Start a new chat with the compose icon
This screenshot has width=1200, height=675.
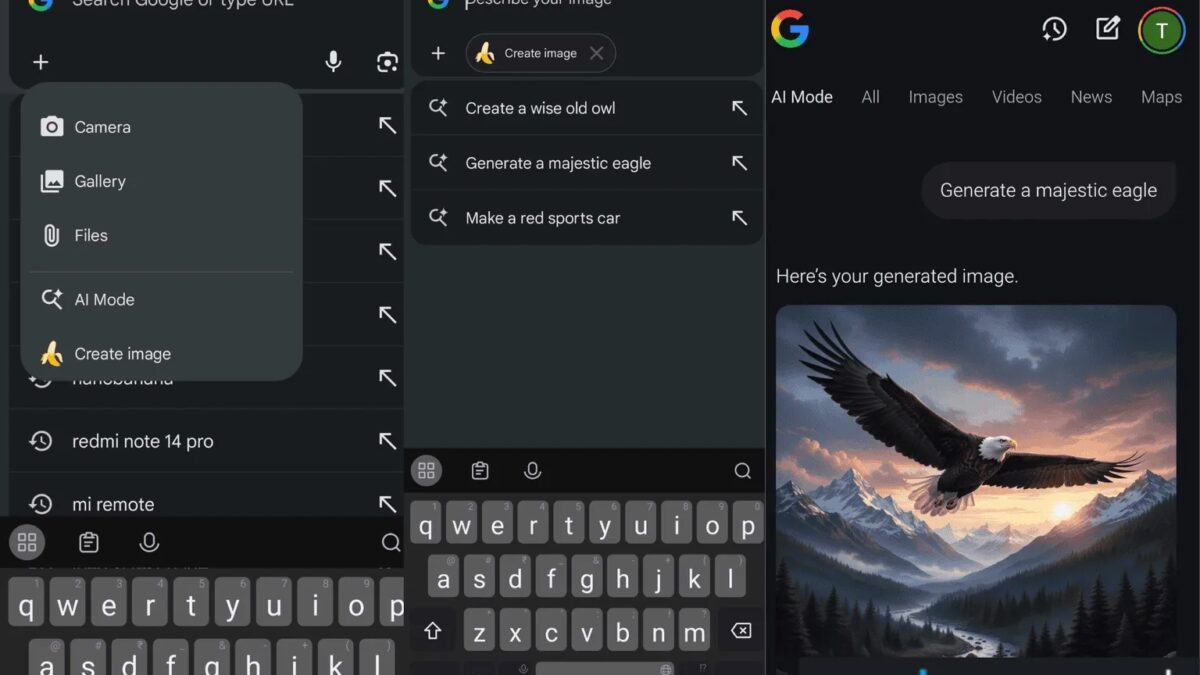pyautogui.click(x=1107, y=29)
